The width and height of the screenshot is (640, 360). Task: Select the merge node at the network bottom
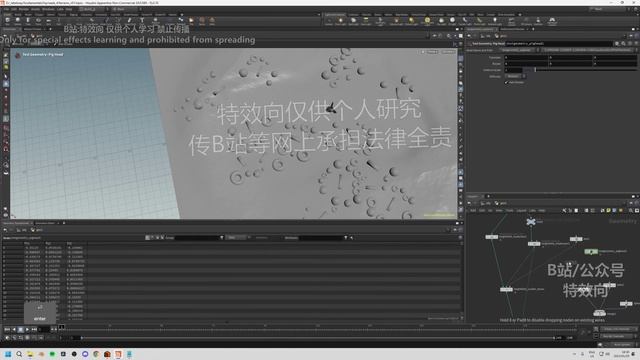click(x=599, y=313)
